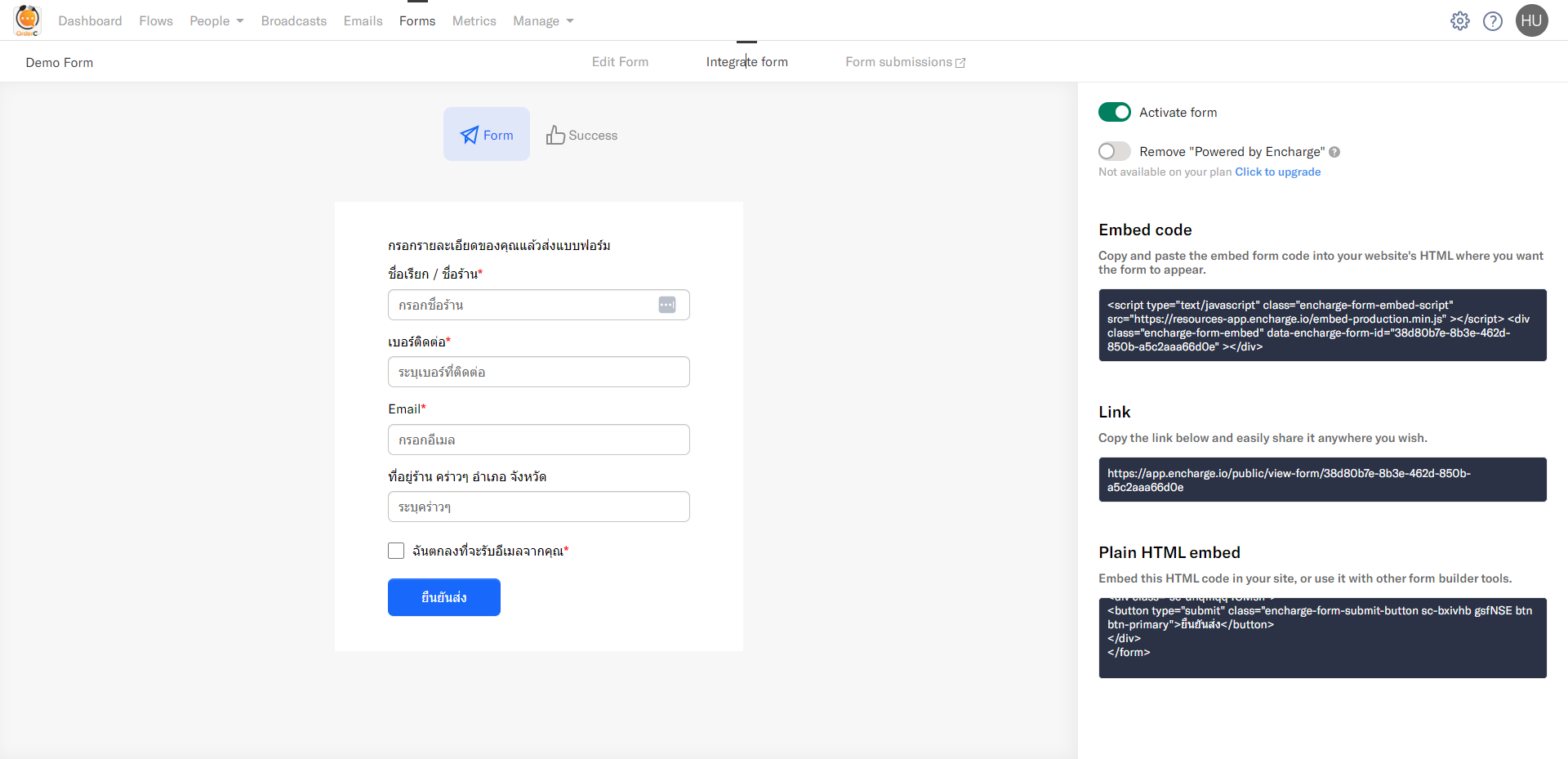Click the Demo Form title text

[x=60, y=63]
